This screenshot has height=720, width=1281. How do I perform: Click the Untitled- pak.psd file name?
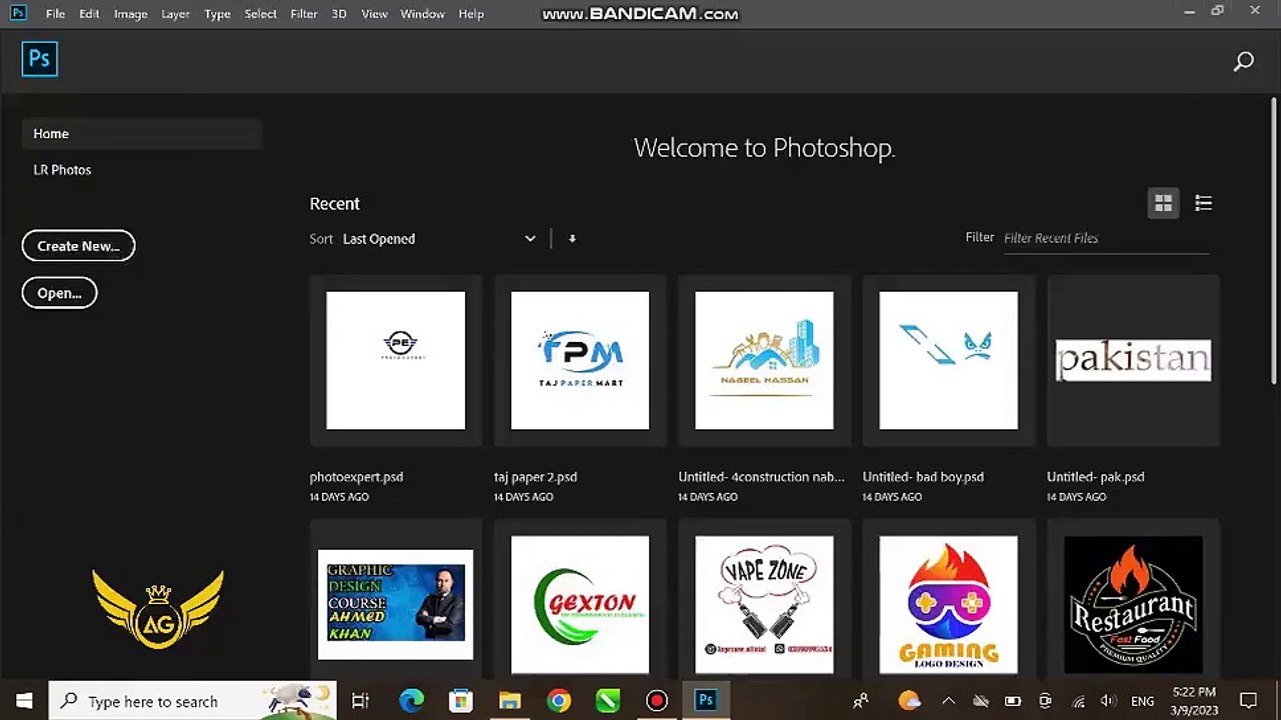(1095, 477)
